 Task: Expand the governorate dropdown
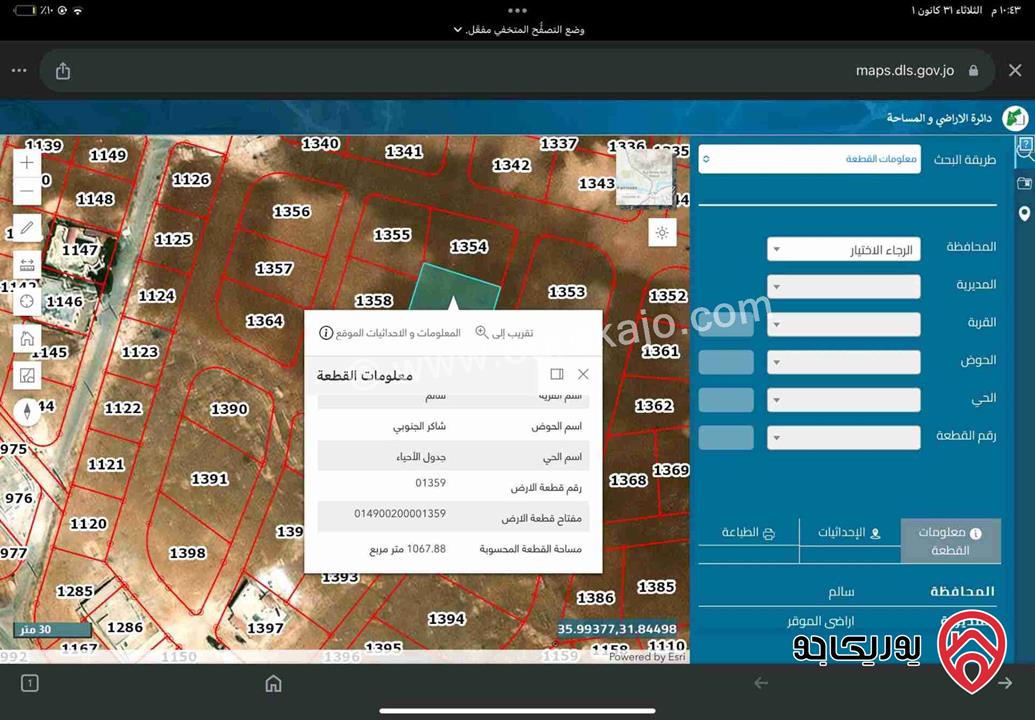pyautogui.click(x=844, y=249)
